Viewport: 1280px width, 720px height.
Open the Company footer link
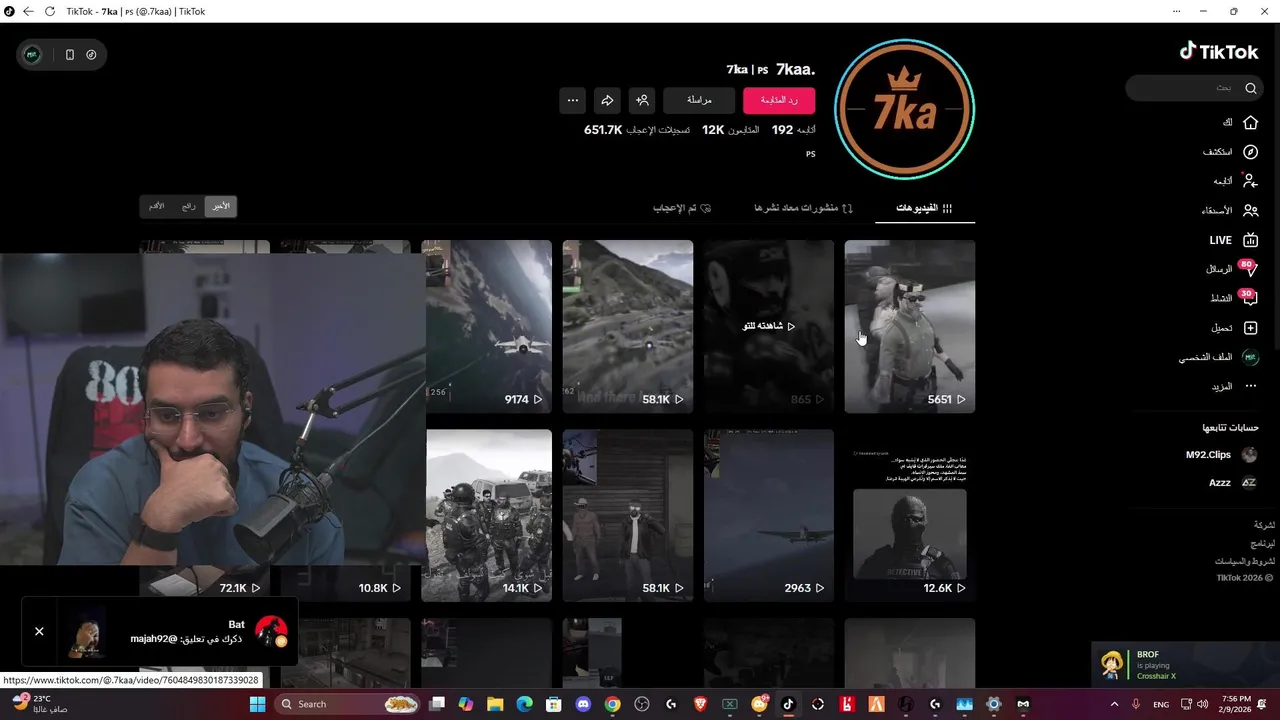[1265, 525]
